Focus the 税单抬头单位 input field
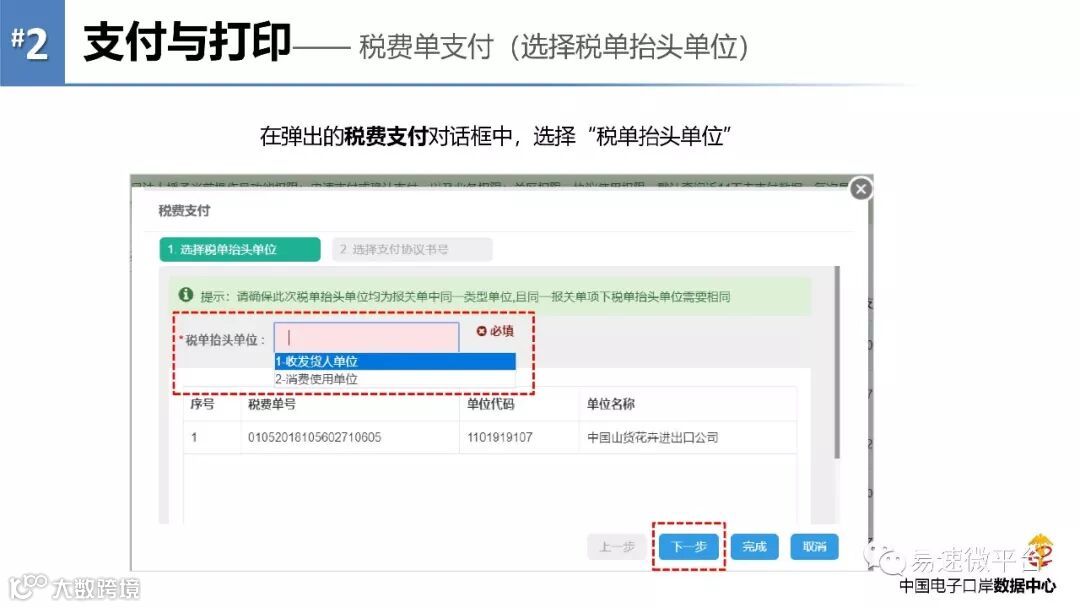The height and width of the screenshot is (608, 1080). [x=366, y=337]
